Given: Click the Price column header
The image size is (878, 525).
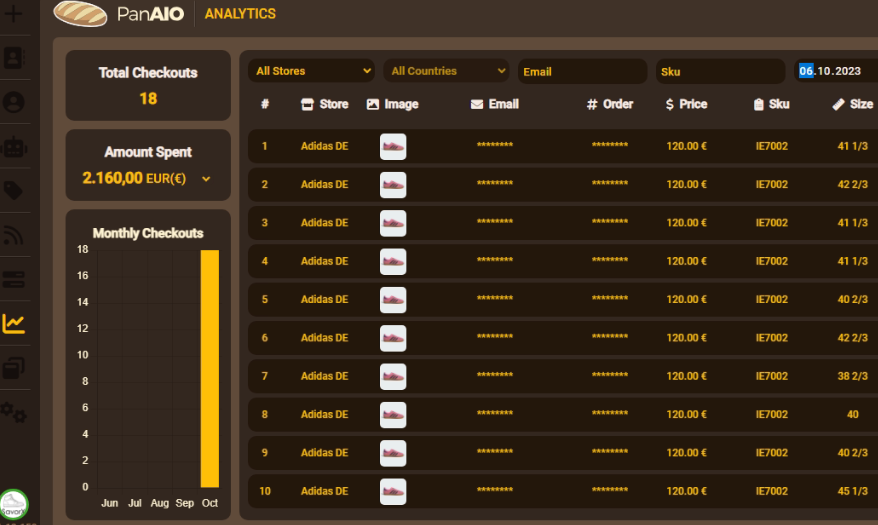Looking at the screenshot, I should click(x=686, y=104).
